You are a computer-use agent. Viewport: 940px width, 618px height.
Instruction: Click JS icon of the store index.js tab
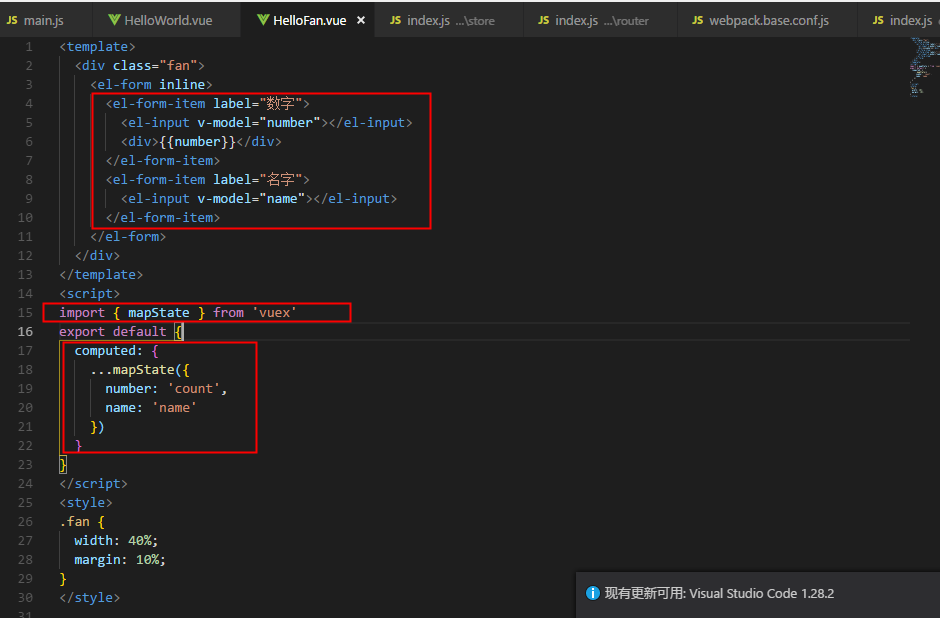[x=395, y=20]
